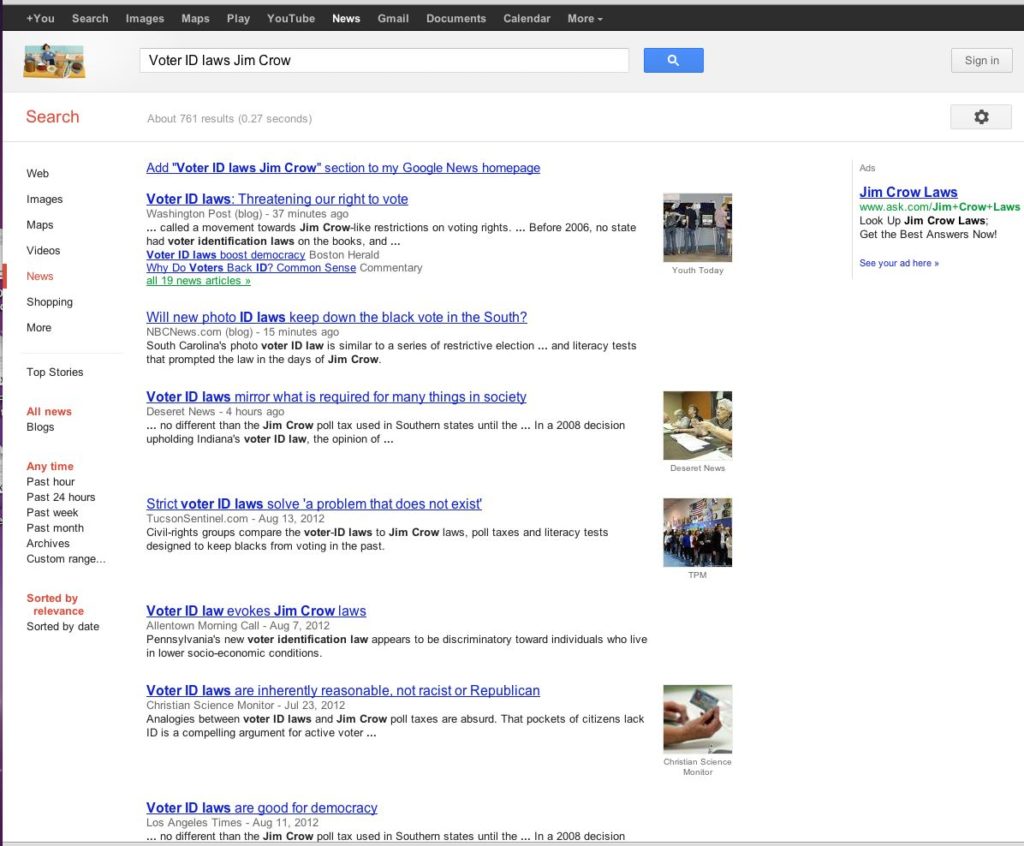
Task: Open the Jim Crow Laws ad
Action: click(908, 192)
